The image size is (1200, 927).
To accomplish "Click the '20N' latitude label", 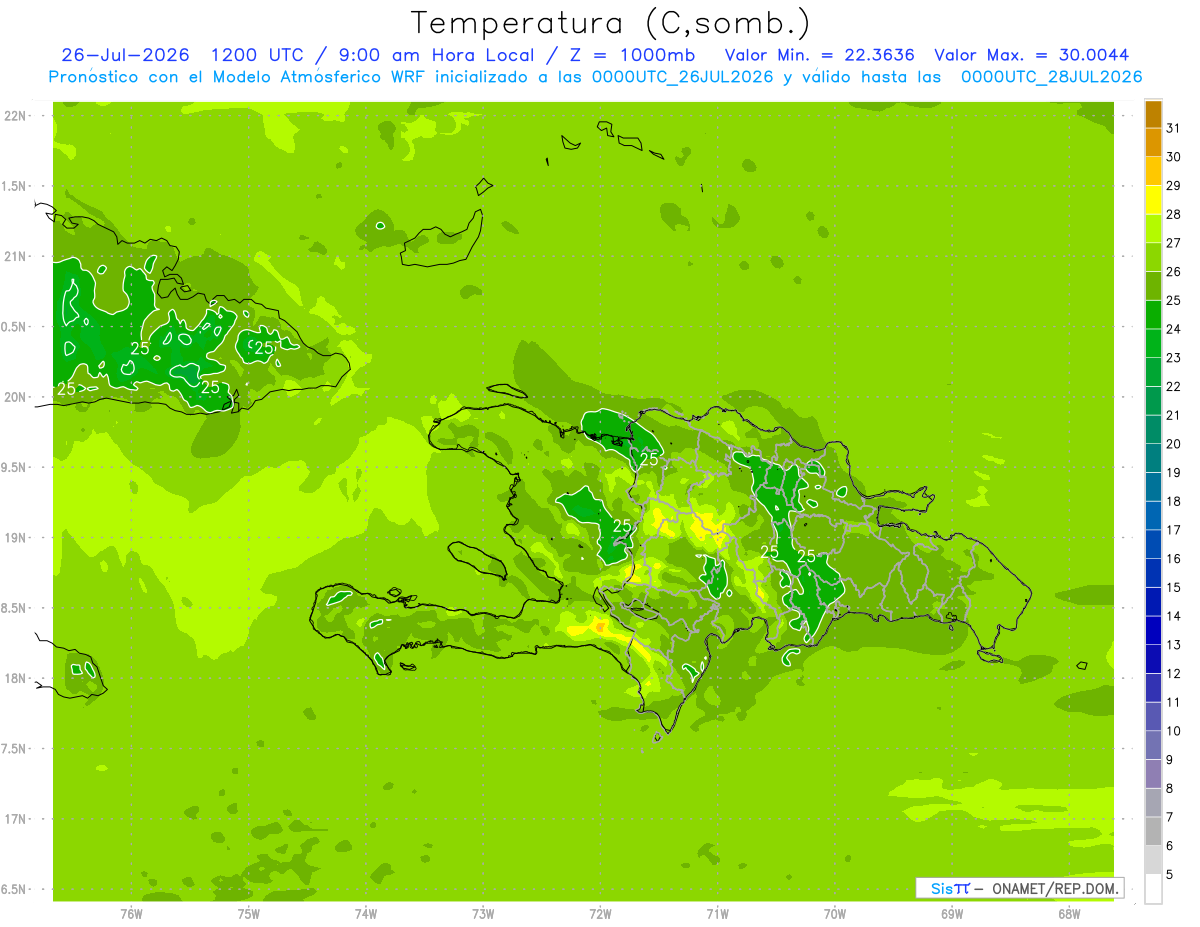I will pyautogui.click(x=16, y=398).
